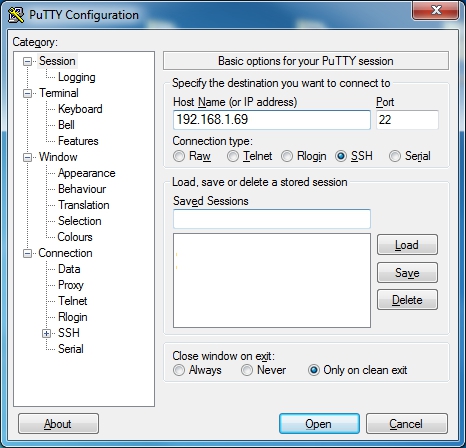Viewport: 466px width, 448px height.
Task: Choose Always for close window on exit
Action: click(x=179, y=370)
